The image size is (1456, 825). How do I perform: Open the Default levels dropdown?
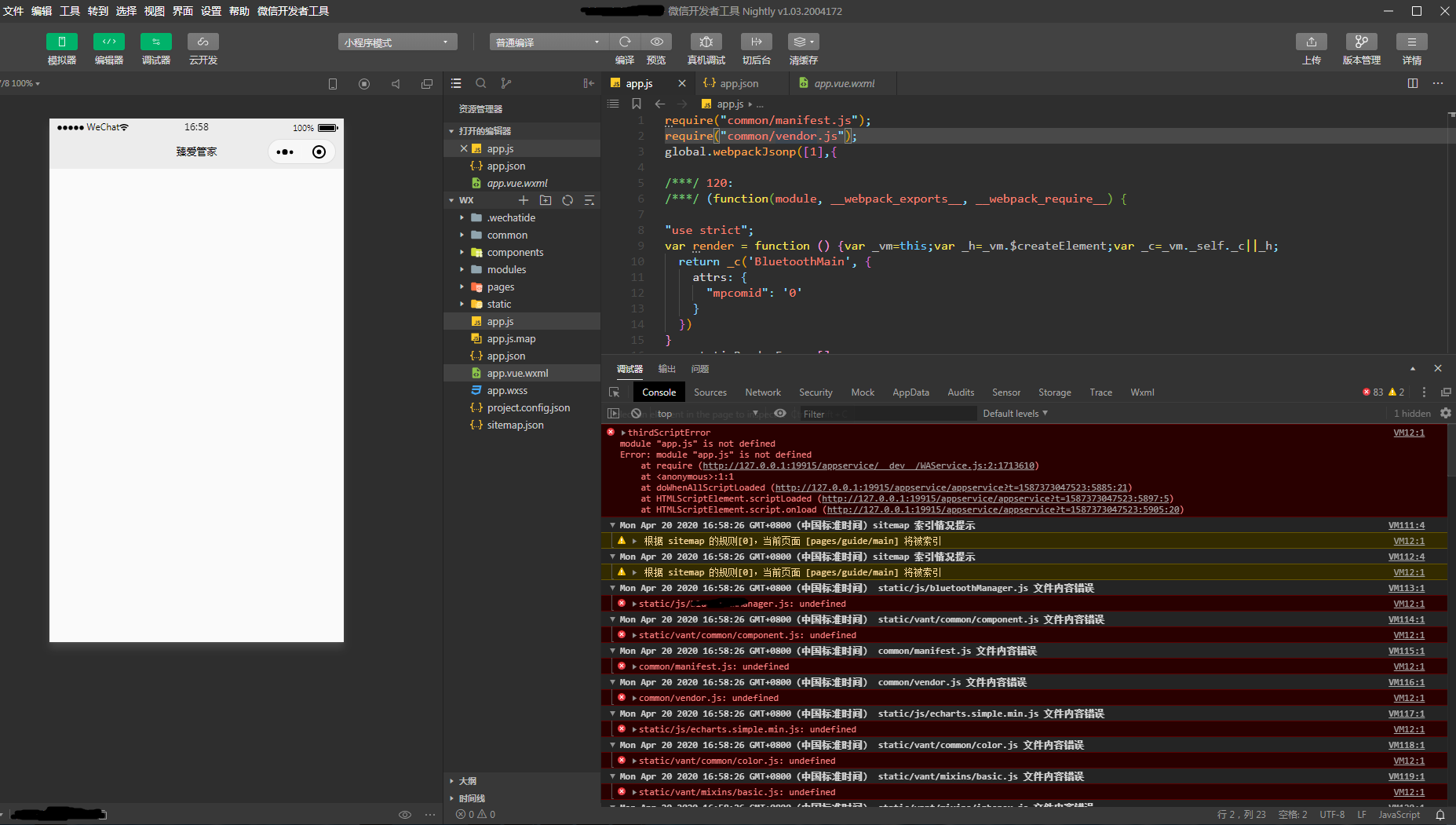[1016, 414]
